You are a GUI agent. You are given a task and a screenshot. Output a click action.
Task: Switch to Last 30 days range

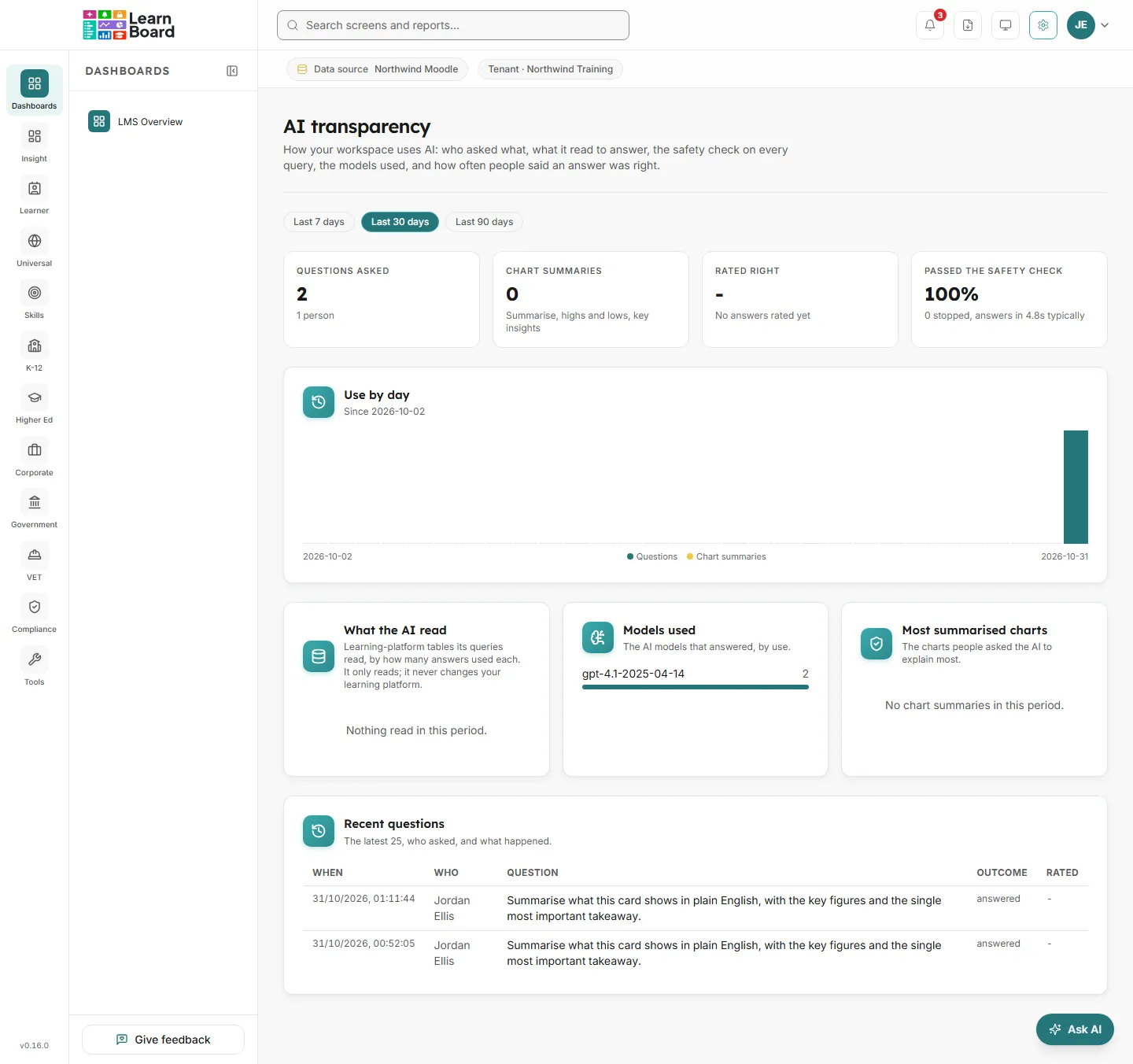coord(400,222)
